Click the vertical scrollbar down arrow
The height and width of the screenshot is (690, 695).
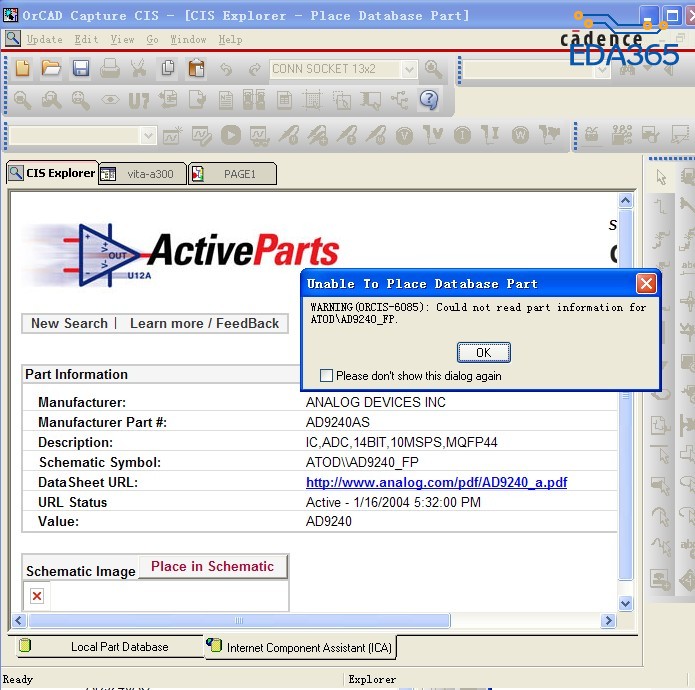(625, 603)
